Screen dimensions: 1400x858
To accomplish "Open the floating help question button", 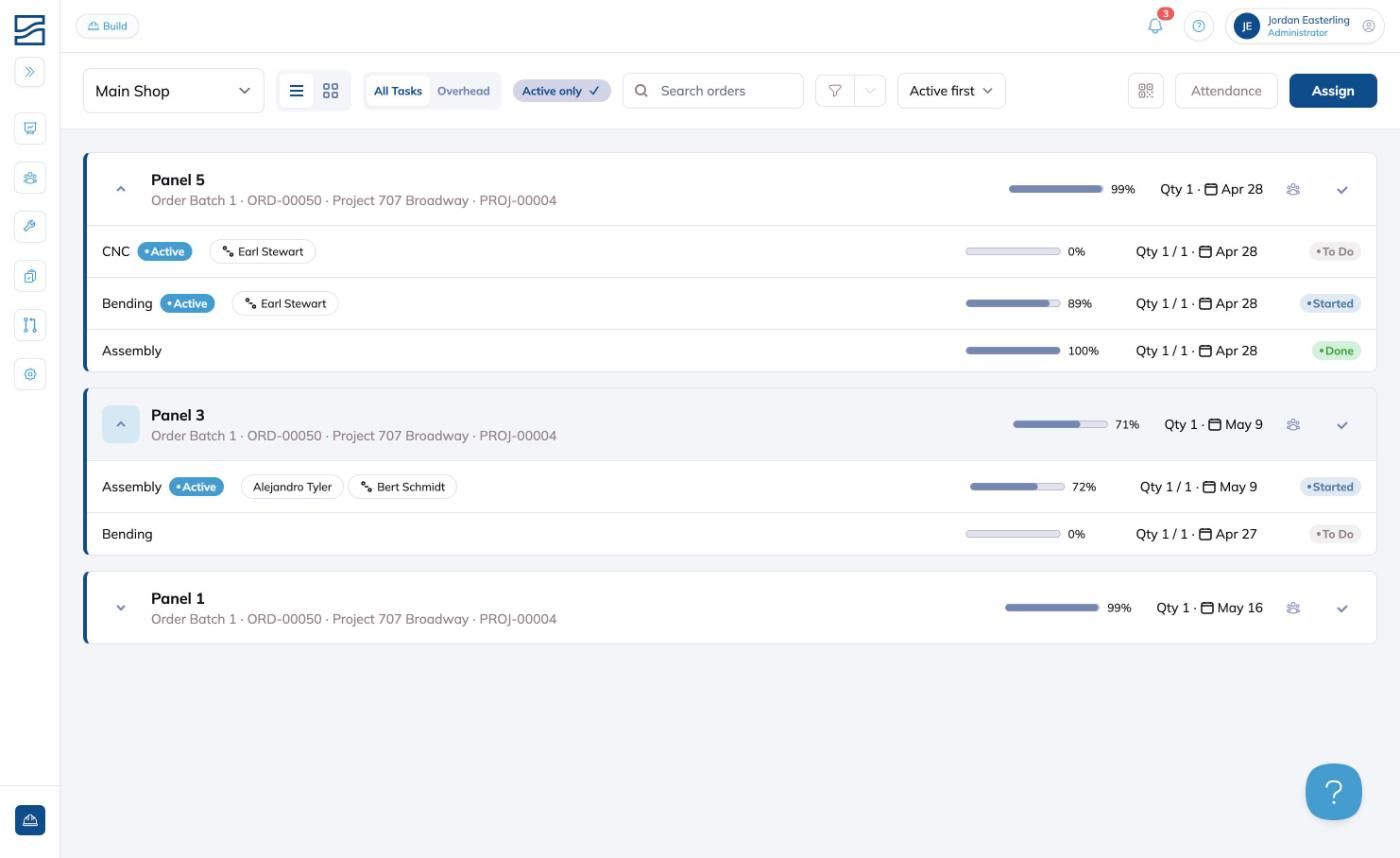I will pos(1334,792).
